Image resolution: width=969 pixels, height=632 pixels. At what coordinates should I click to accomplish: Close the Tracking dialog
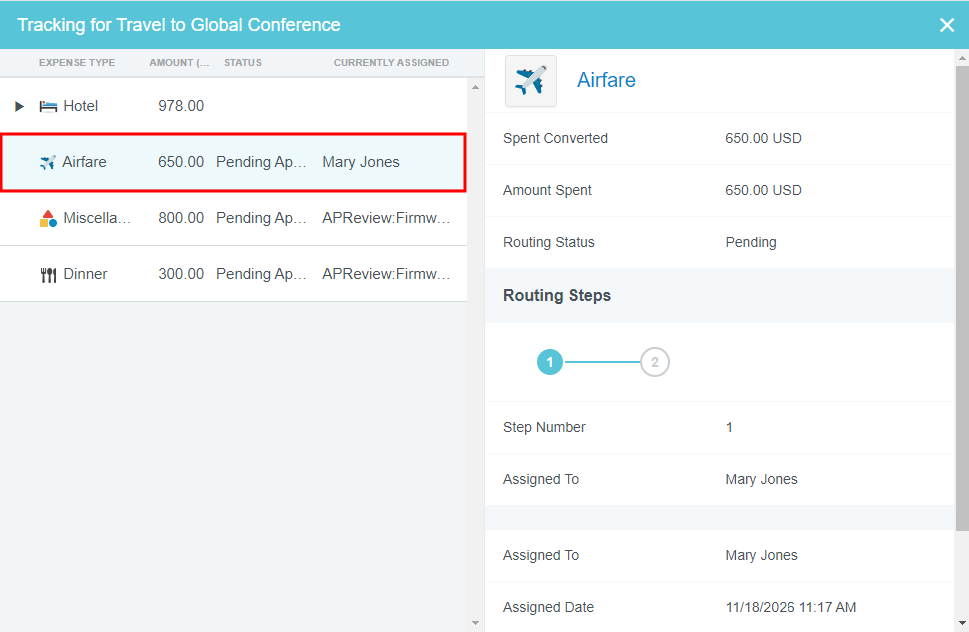coord(946,25)
